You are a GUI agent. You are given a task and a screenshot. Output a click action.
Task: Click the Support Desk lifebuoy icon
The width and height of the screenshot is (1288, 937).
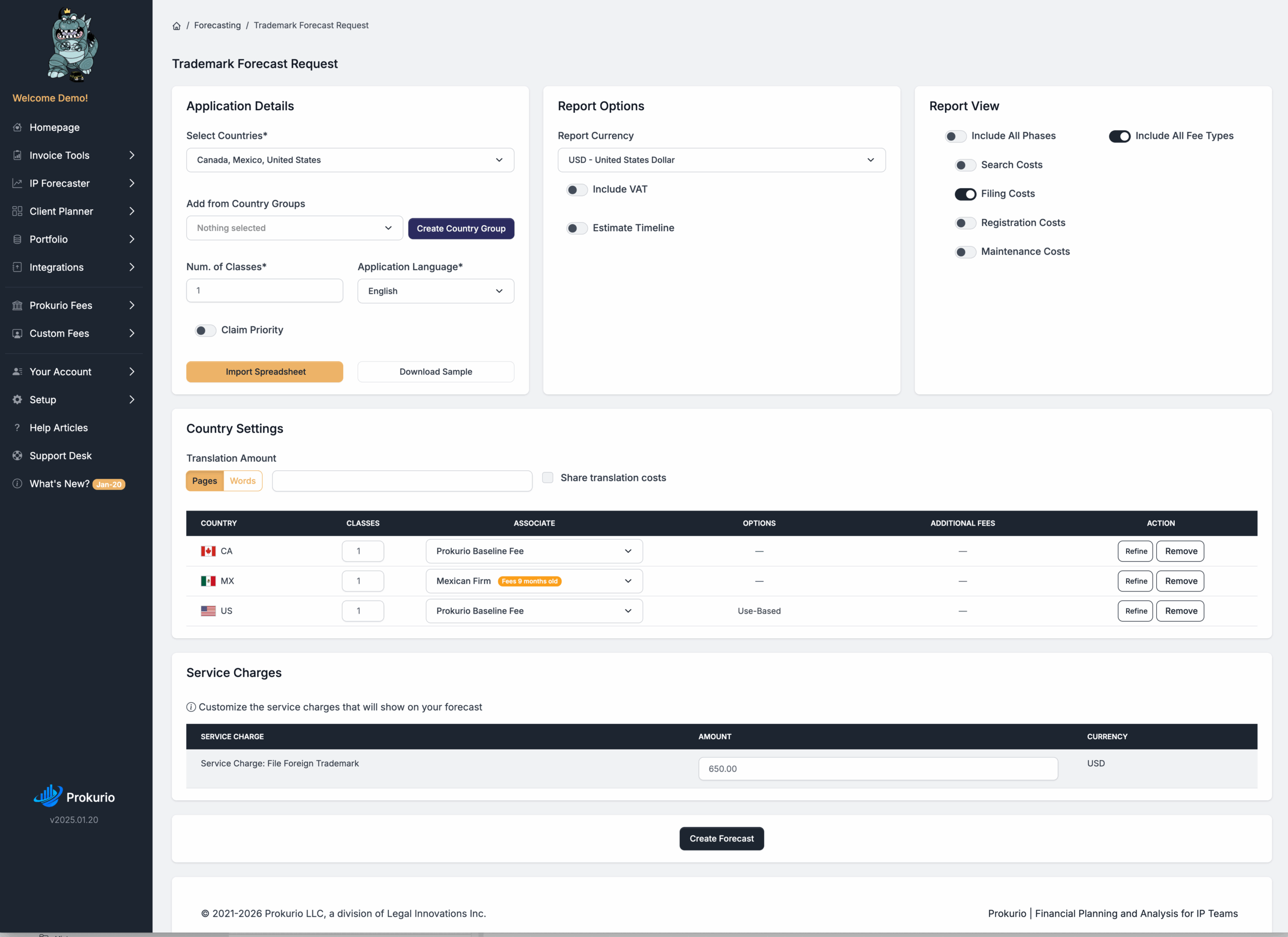pyautogui.click(x=18, y=456)
